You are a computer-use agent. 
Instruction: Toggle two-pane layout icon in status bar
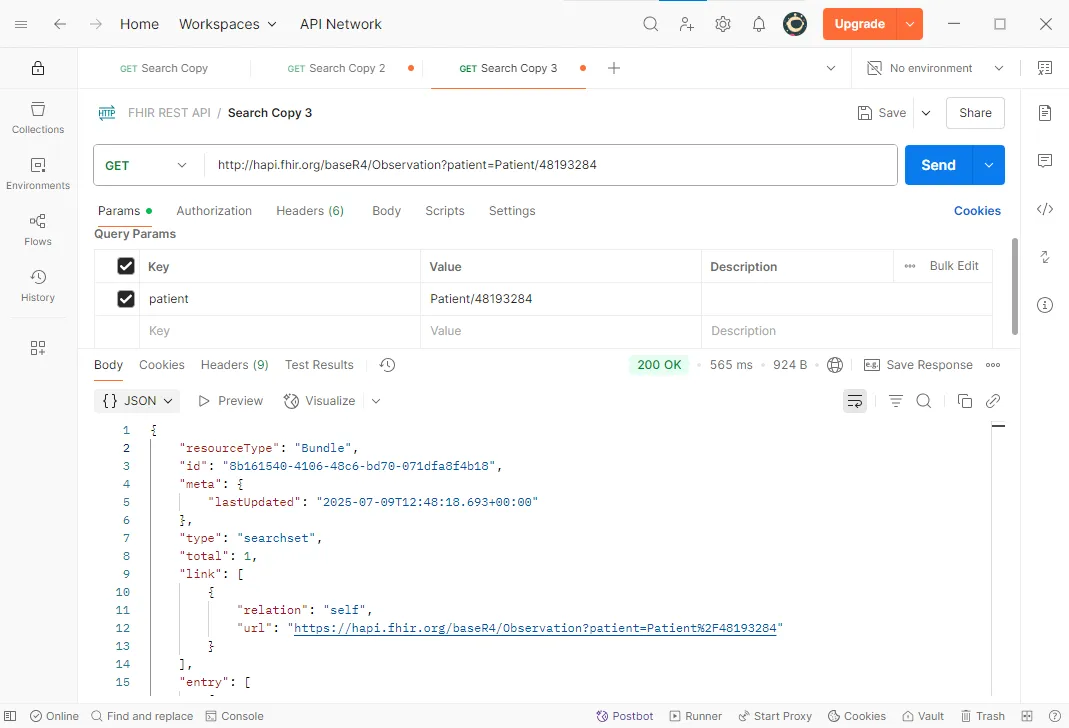pyautogui.click(x=1027, y=716)
